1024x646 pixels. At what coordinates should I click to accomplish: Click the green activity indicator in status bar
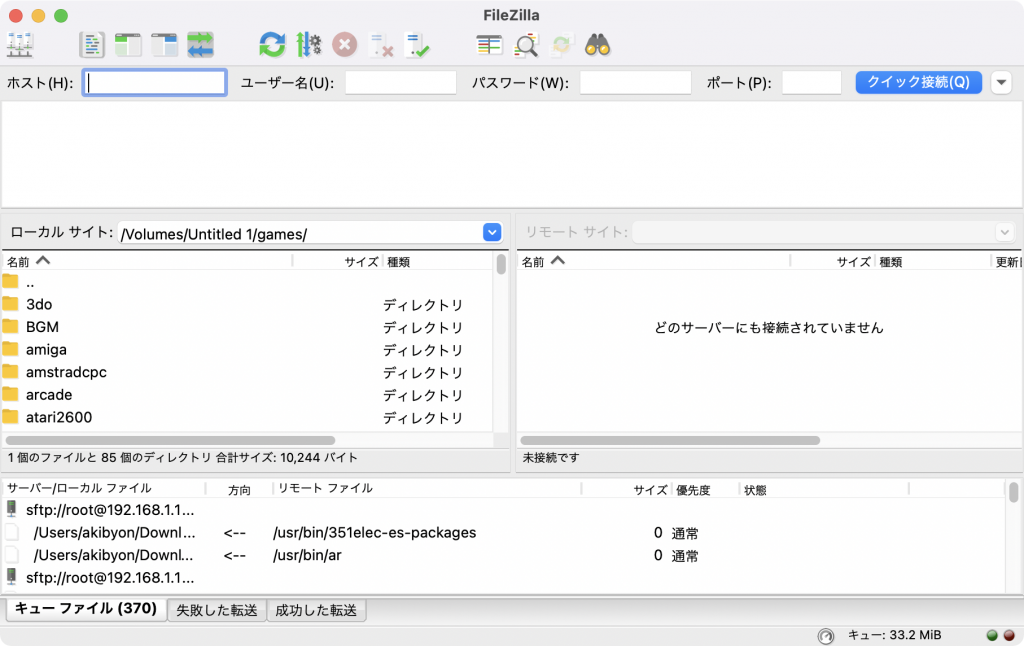pos(992,635)
